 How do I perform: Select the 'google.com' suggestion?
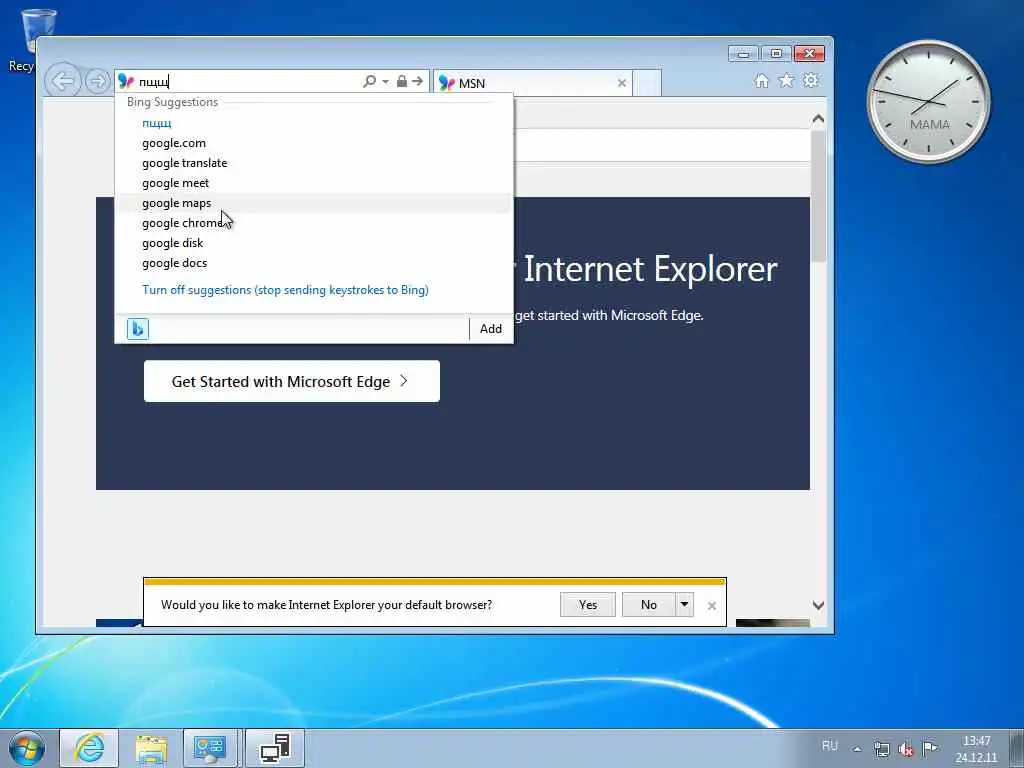[x=313, y=143]
